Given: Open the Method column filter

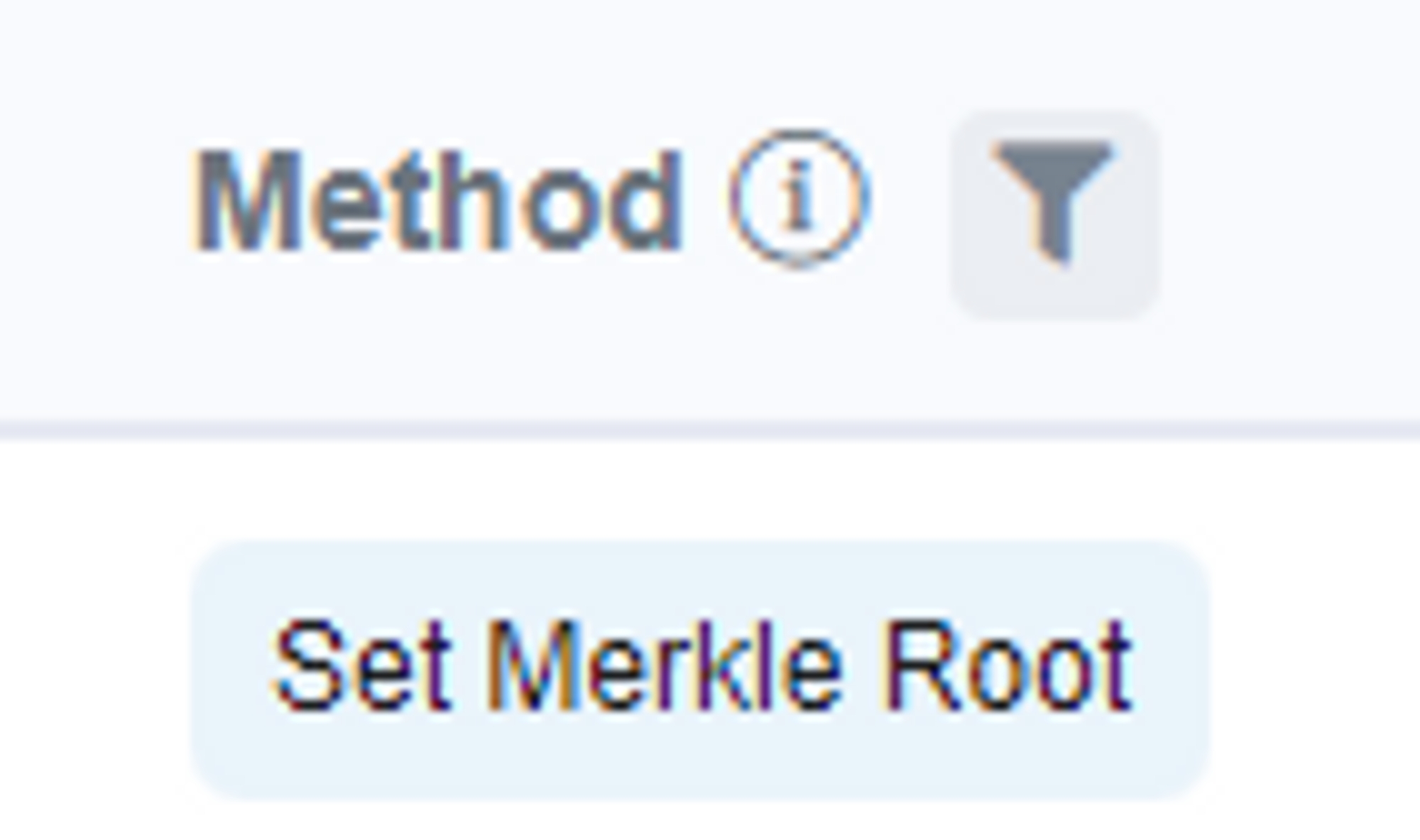Looking at the screenshot, I should (x=1055, y=214).
